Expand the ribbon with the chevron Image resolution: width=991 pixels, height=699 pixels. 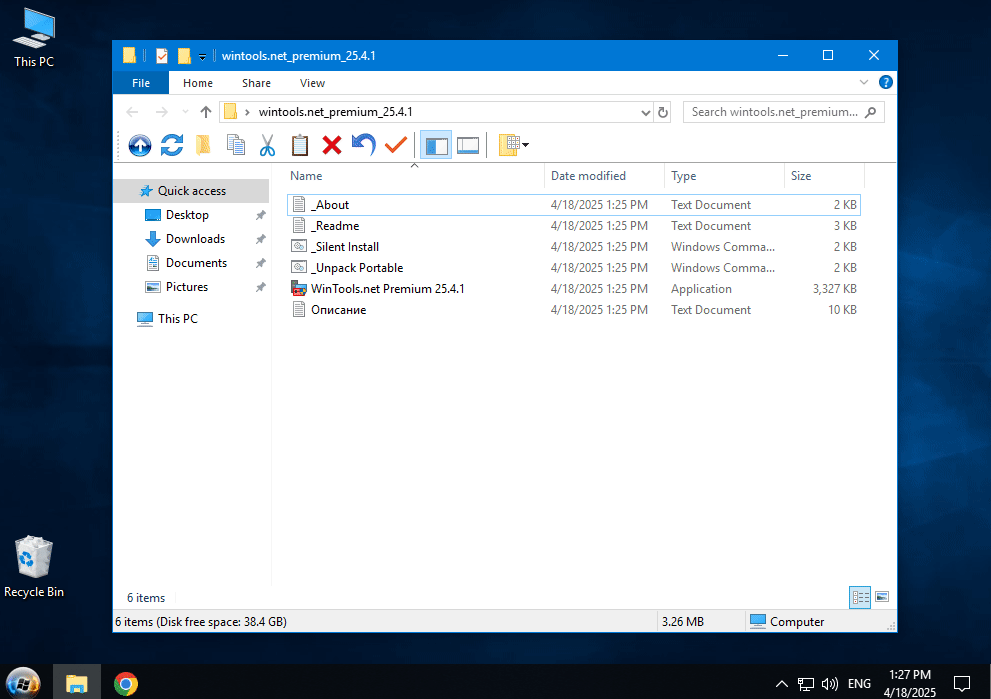click(863, 82)
